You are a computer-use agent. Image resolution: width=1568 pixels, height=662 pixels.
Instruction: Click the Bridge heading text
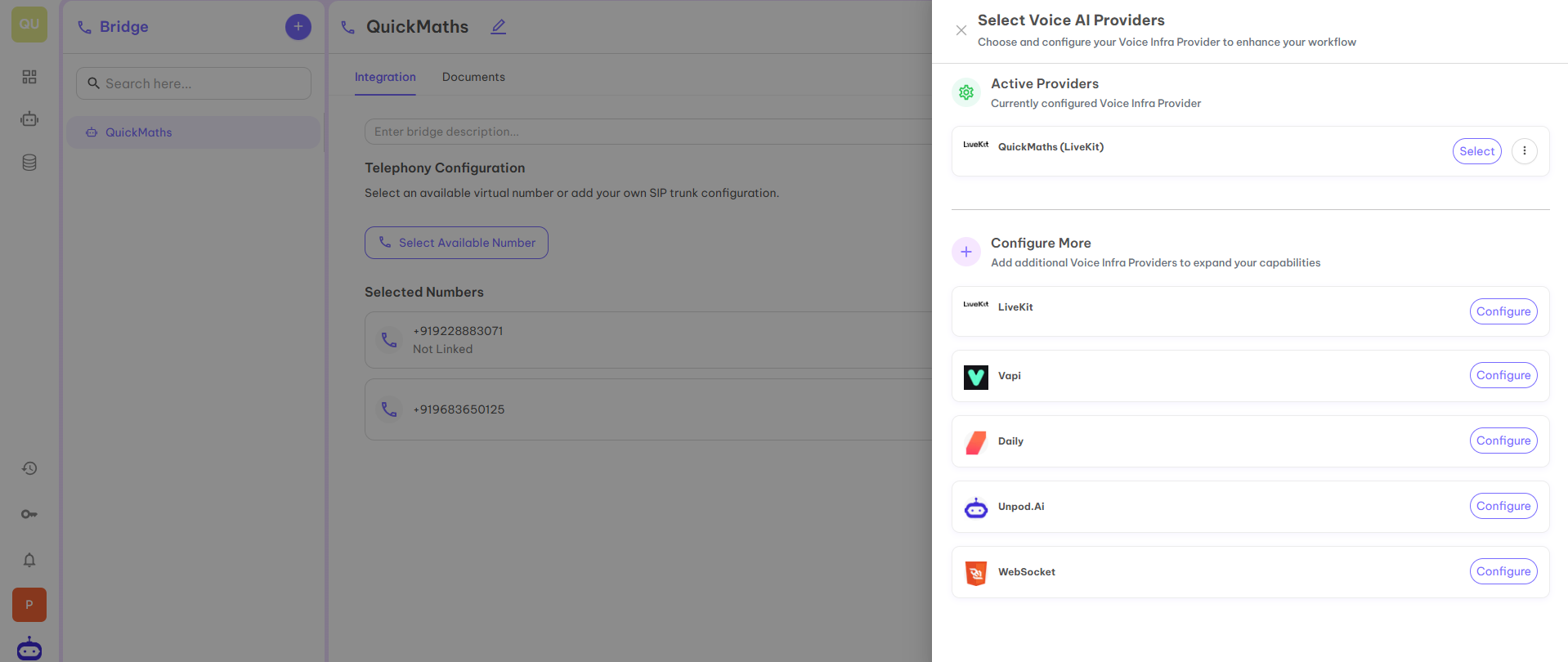[x=124, y=27]
